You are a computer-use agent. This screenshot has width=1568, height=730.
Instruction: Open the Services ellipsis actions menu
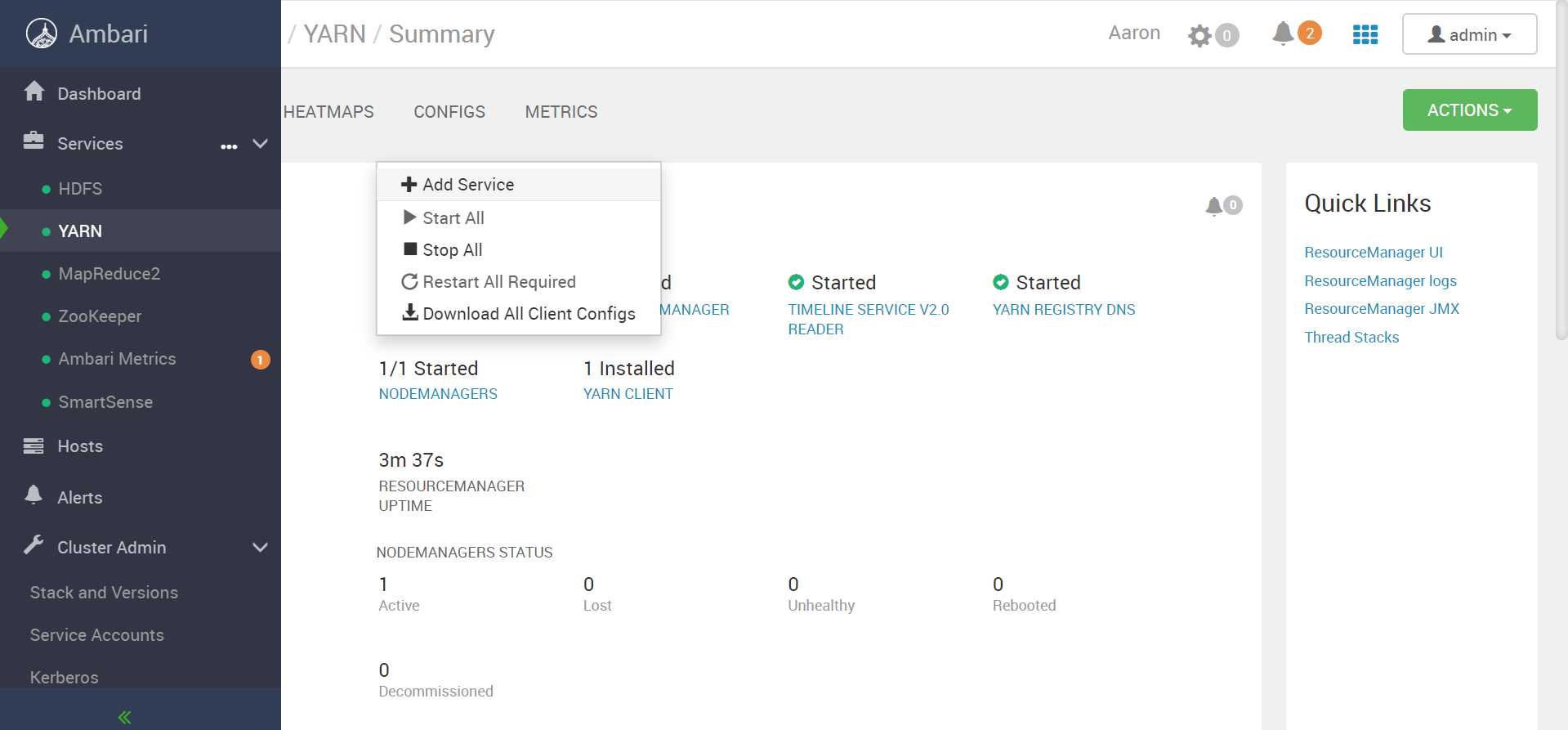(x=229, y=146)
